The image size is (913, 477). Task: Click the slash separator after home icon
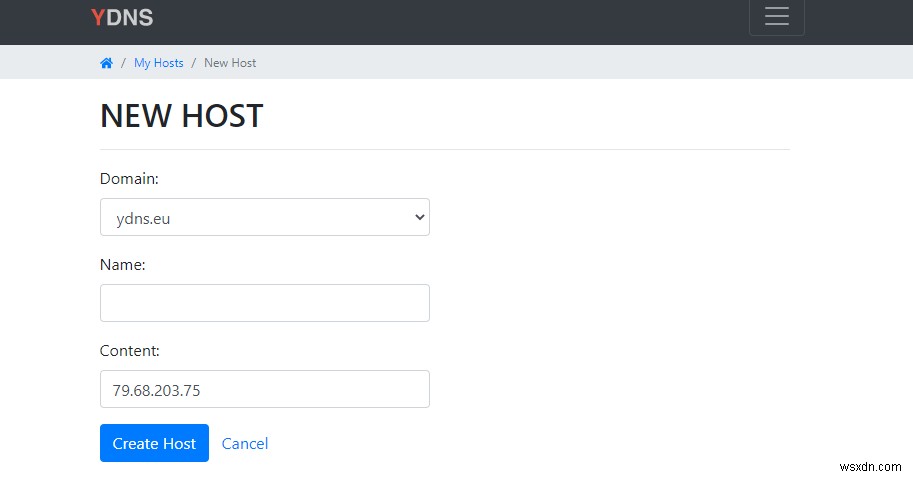coord(123,63)
